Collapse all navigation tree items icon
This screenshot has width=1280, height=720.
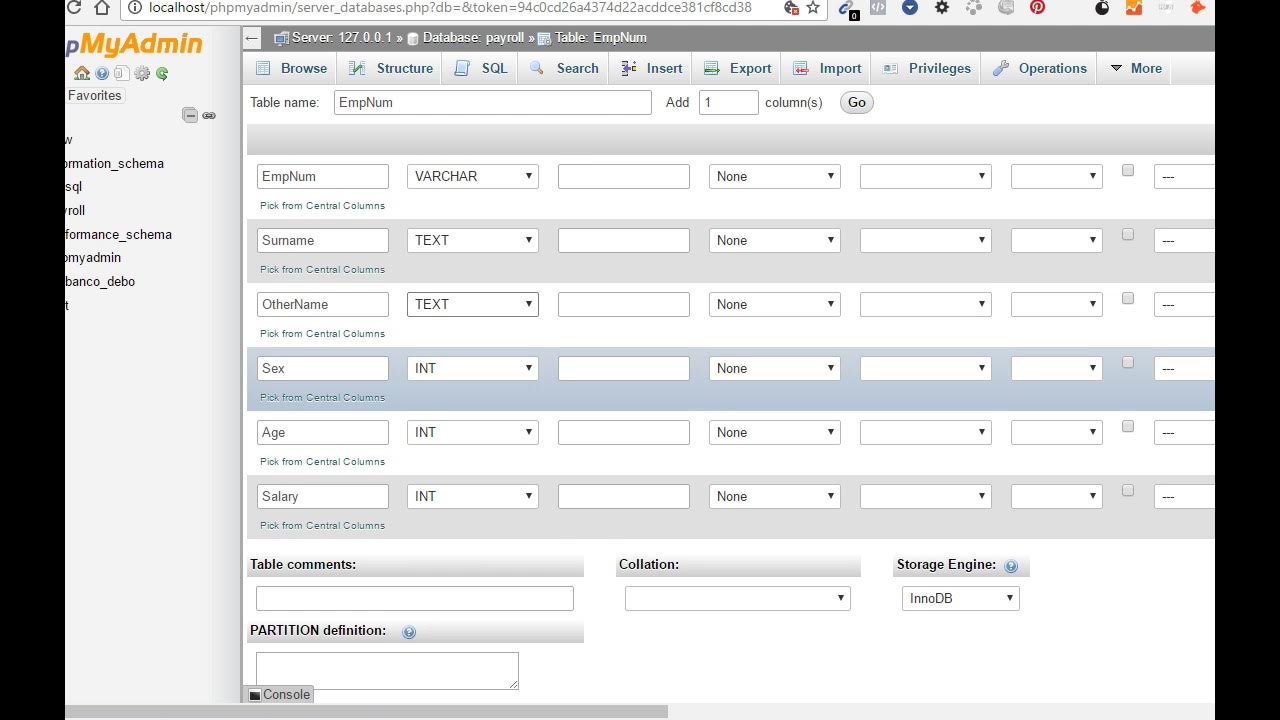(x=190, y=115)
